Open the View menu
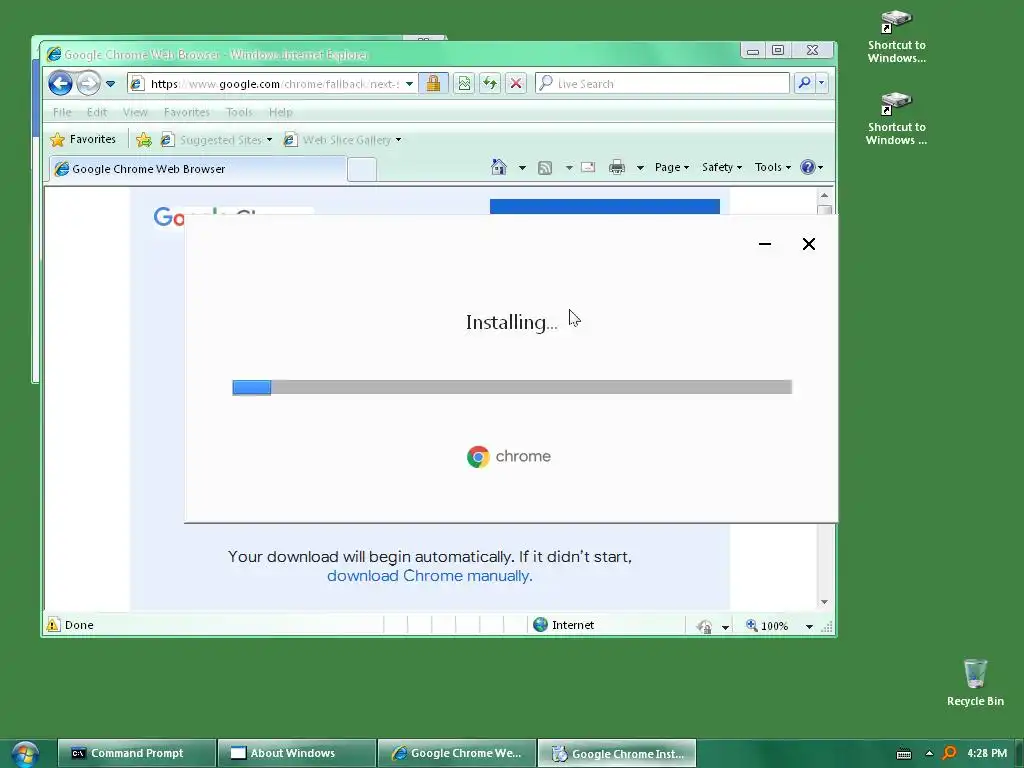This screenshot has width=1024, height=768. tap(135, 112)
